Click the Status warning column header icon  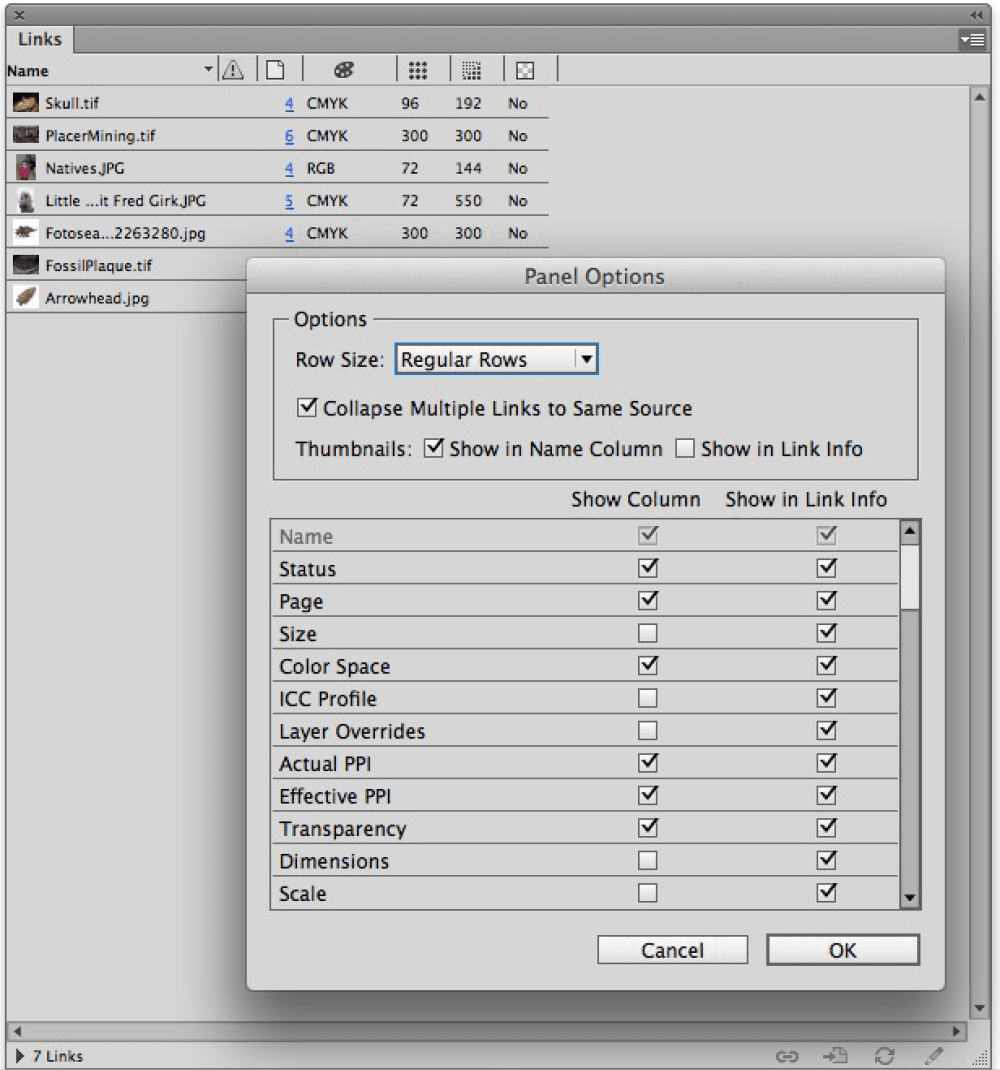pyautogui.click(x=232, y=70)
